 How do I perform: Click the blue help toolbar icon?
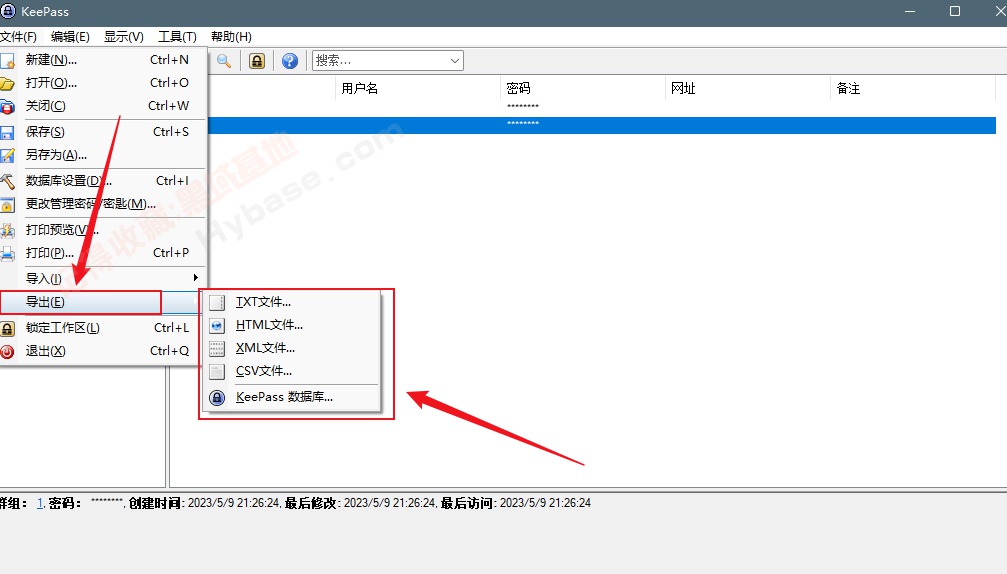point(290,61)
